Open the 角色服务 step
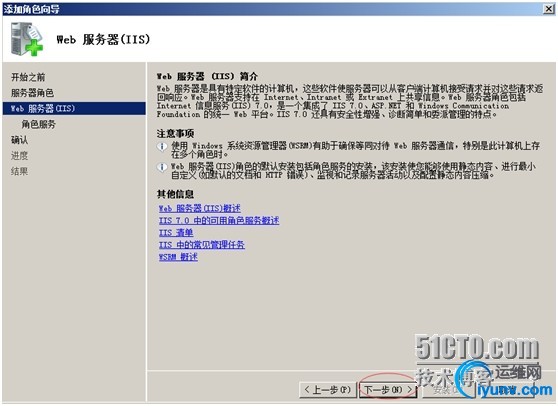This screenshot has height=406, width=558. click(x=39, y=124)
